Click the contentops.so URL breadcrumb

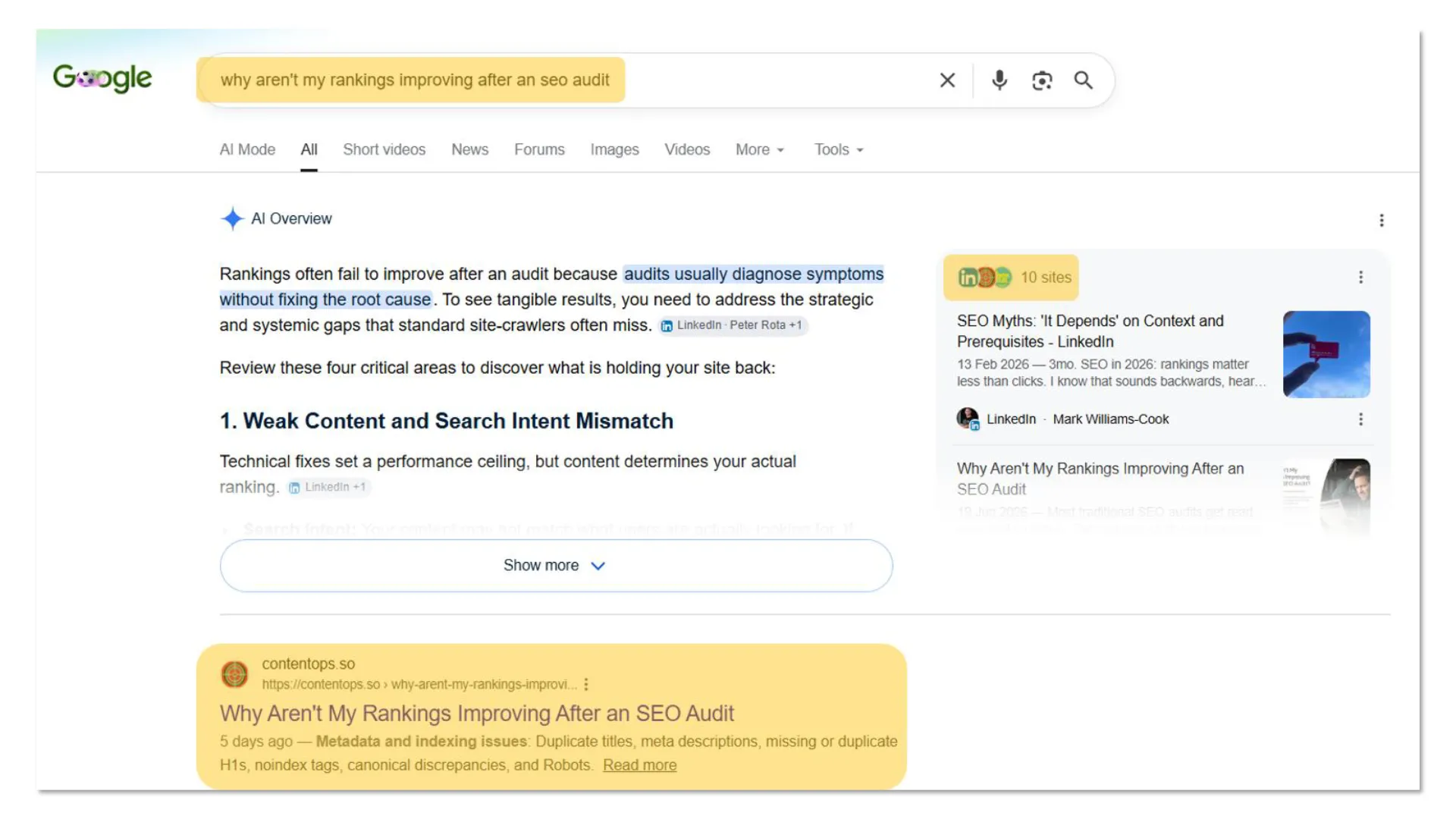419,684
